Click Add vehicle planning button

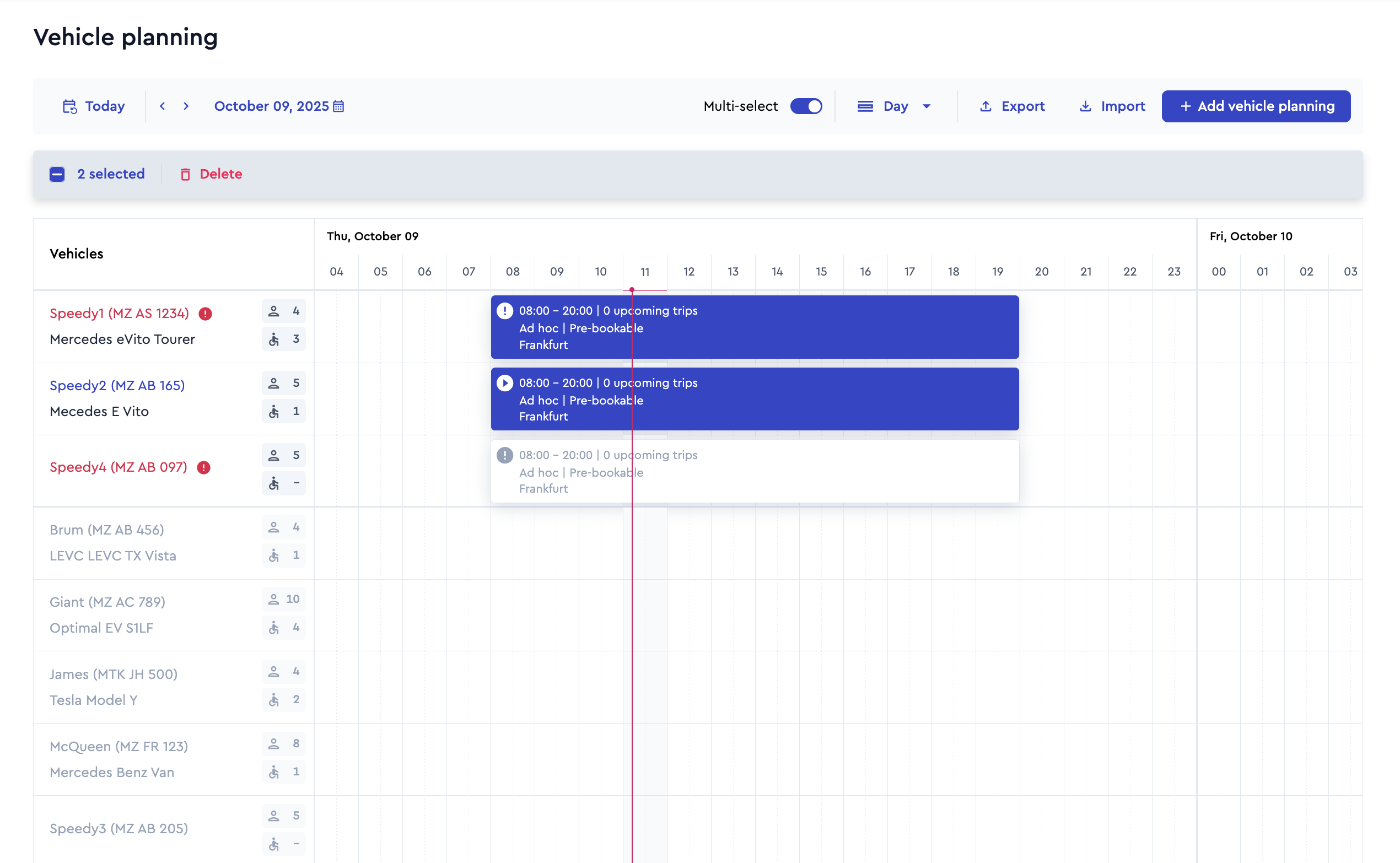(1256, 106)
